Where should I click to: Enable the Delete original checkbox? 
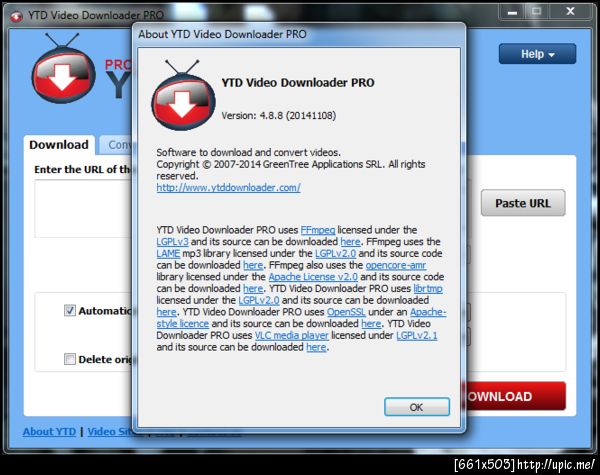coord(70,359)
